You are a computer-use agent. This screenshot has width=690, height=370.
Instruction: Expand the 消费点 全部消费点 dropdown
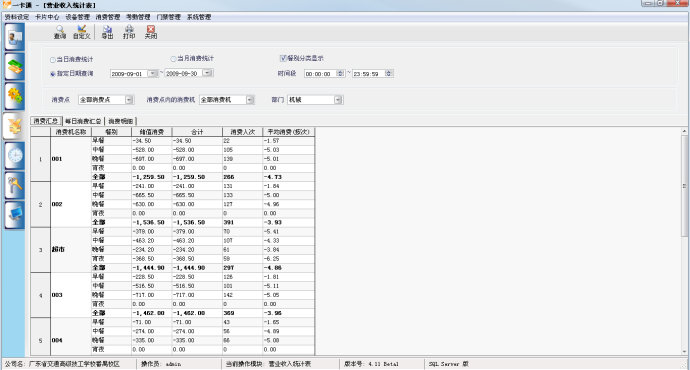tap(129, 100)
